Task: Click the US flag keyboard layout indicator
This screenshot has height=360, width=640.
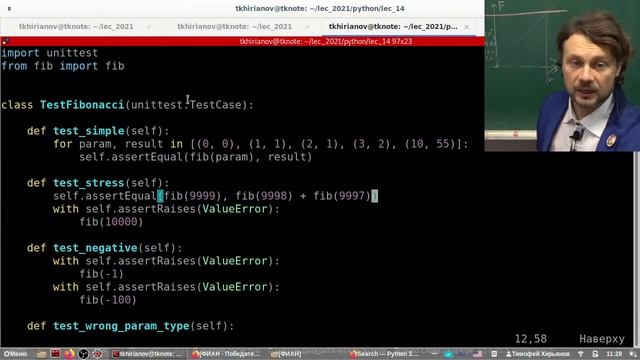Action: point(478,354)
